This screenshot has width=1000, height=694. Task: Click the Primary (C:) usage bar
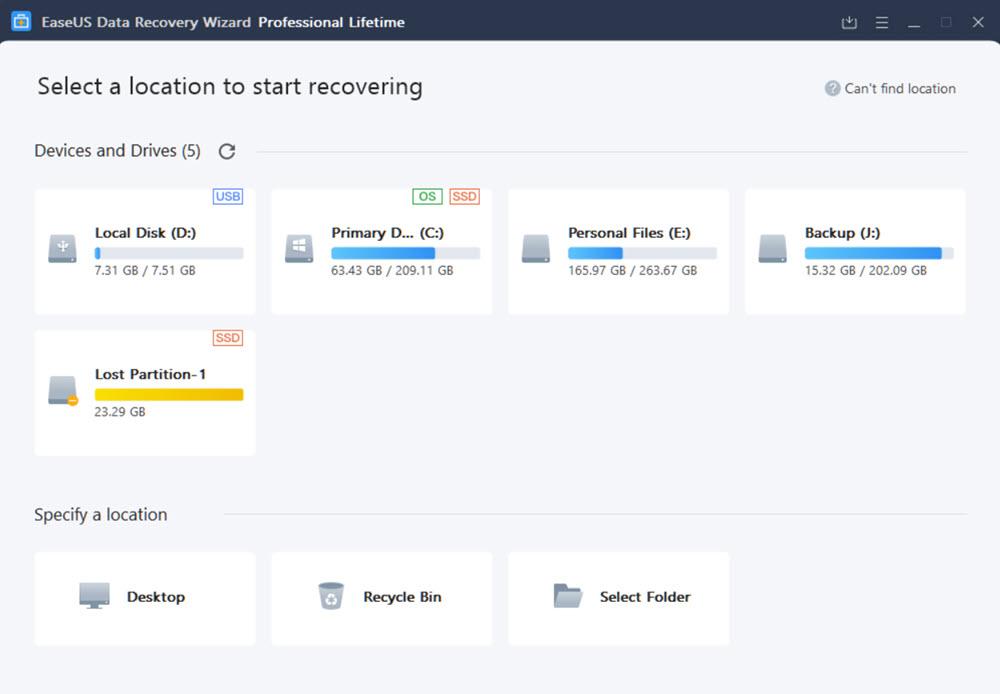[x=406, y=253]
